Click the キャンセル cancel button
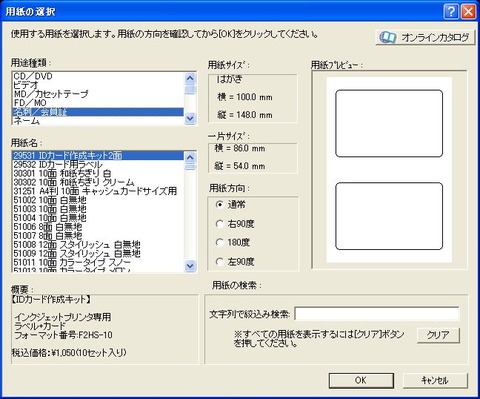The width and height of the screenshot is (480, 399). [x=435, y=380]
